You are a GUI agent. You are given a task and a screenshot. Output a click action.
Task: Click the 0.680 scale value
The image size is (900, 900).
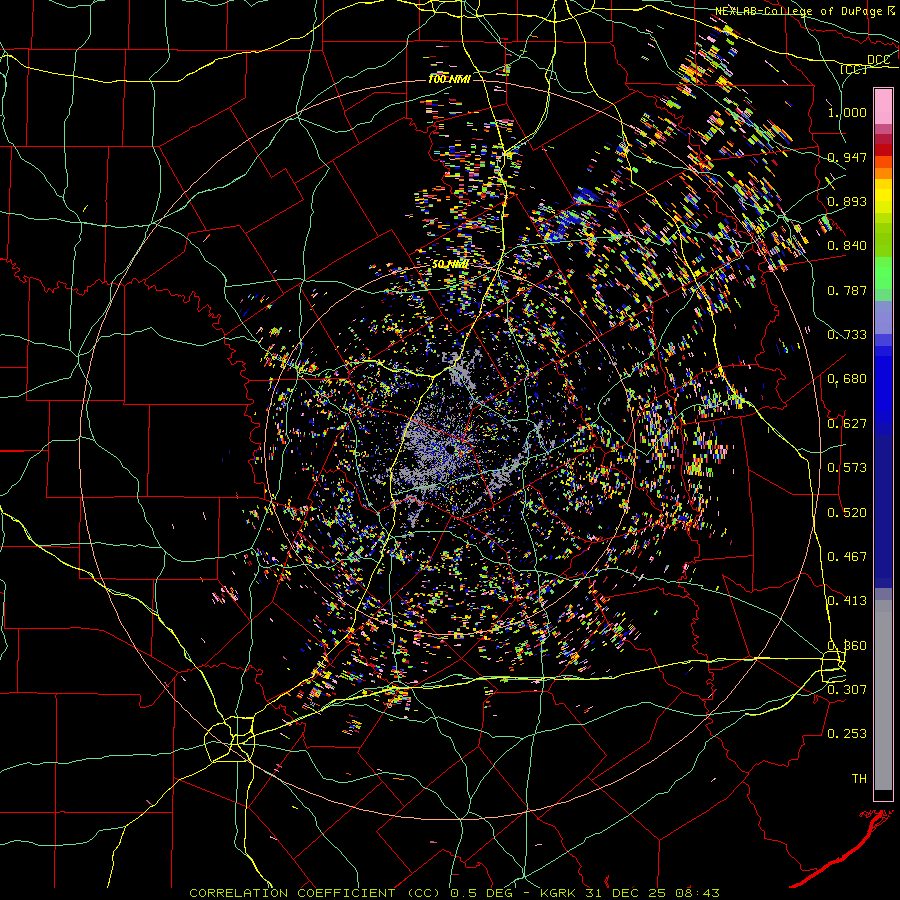847,378
